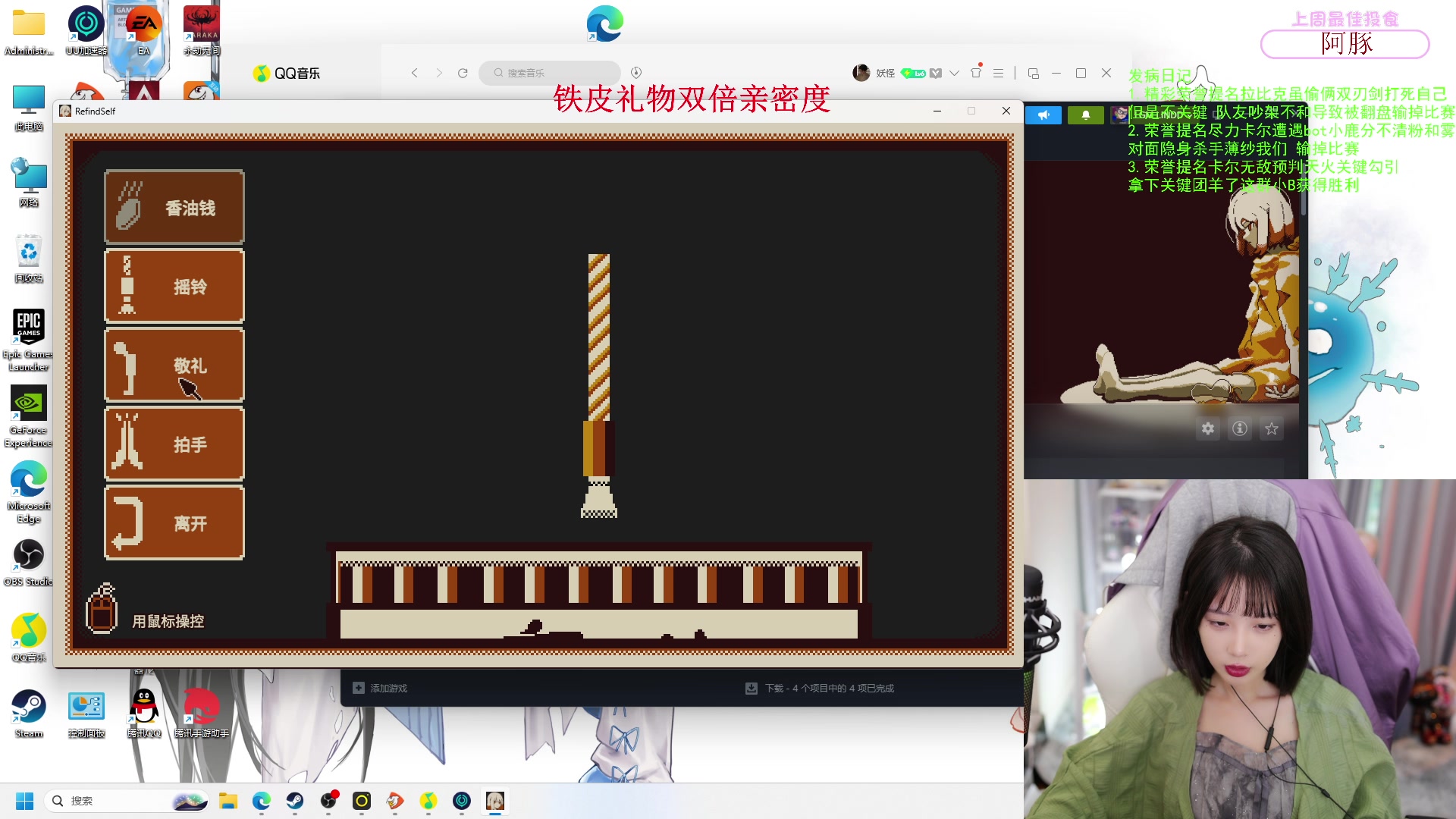Open 控制面板 desktop icon
Image resolution: width=1456 pixels, height=819 pixels.
(86, 714)
